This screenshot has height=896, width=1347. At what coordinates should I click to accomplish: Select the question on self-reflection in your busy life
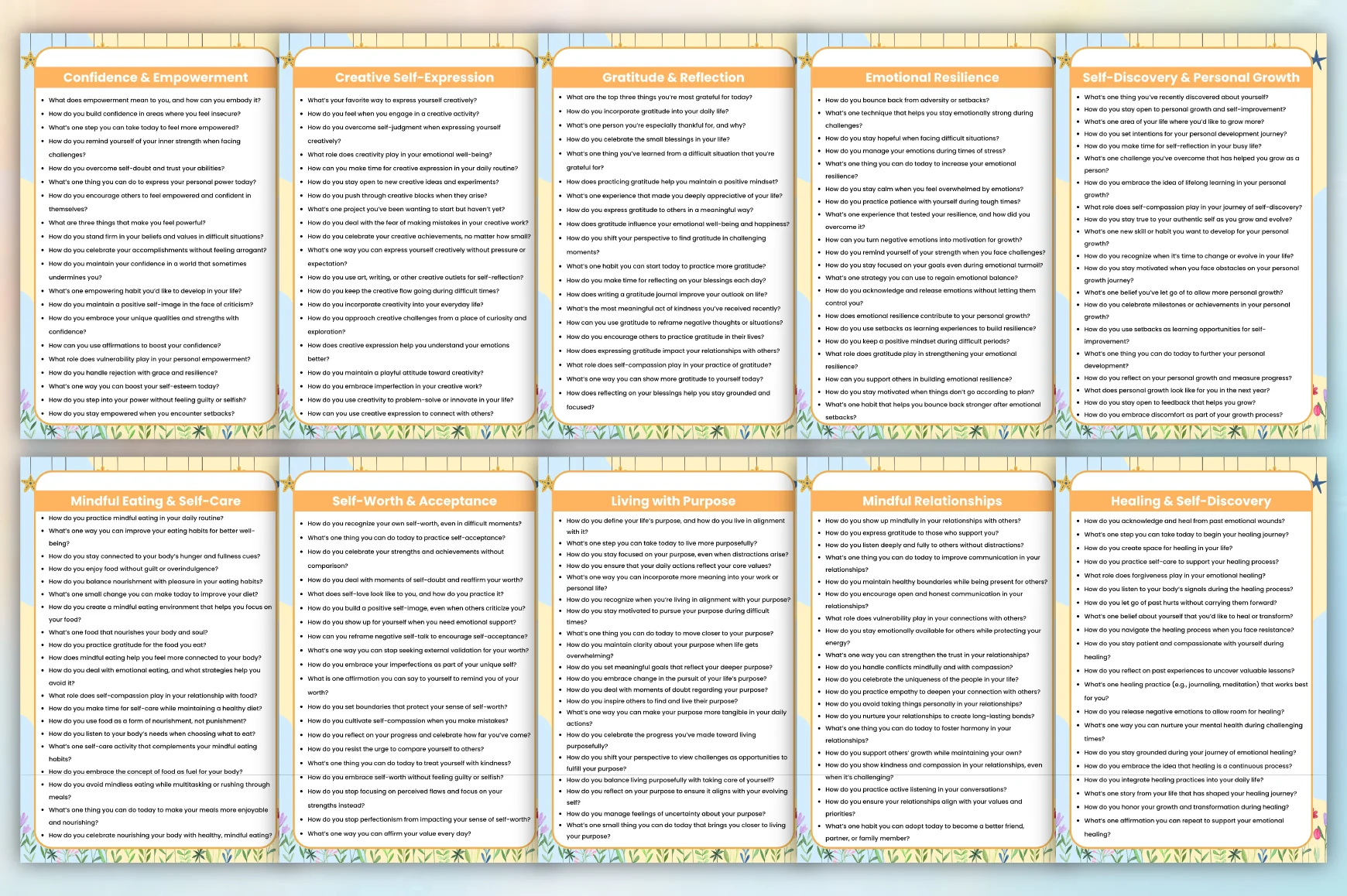(1173, 146)
